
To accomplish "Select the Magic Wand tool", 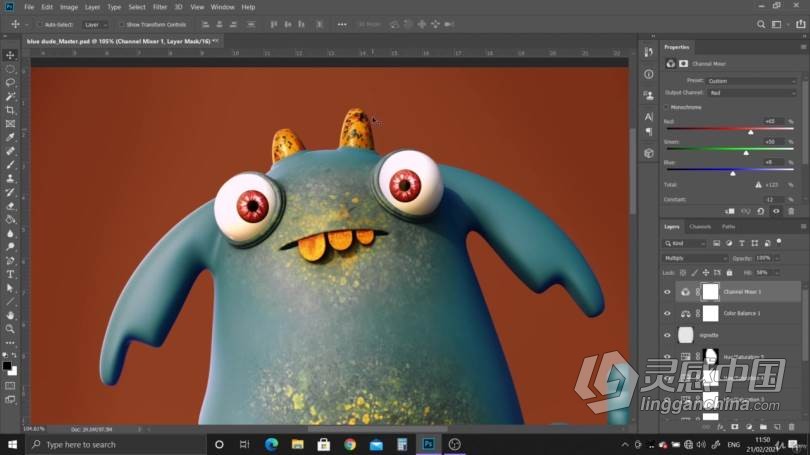I will [x=10, y=96].
